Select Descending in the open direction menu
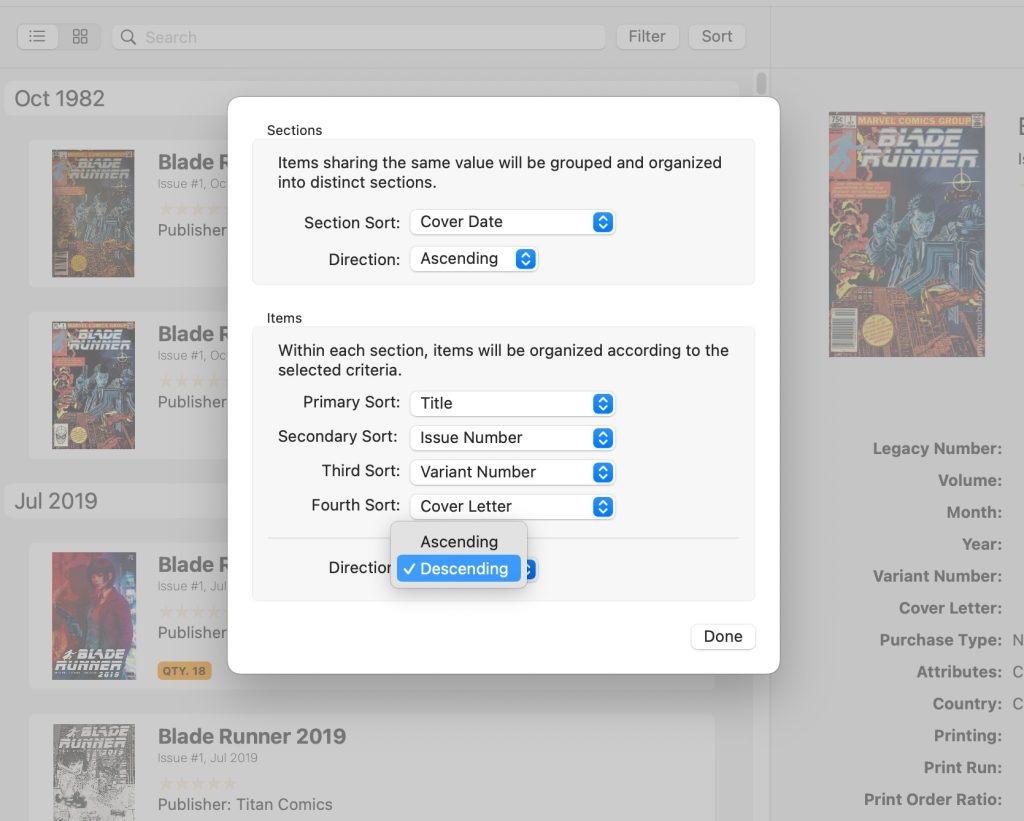The height and width of the screenshot is (821, 1024). point(459,568)
